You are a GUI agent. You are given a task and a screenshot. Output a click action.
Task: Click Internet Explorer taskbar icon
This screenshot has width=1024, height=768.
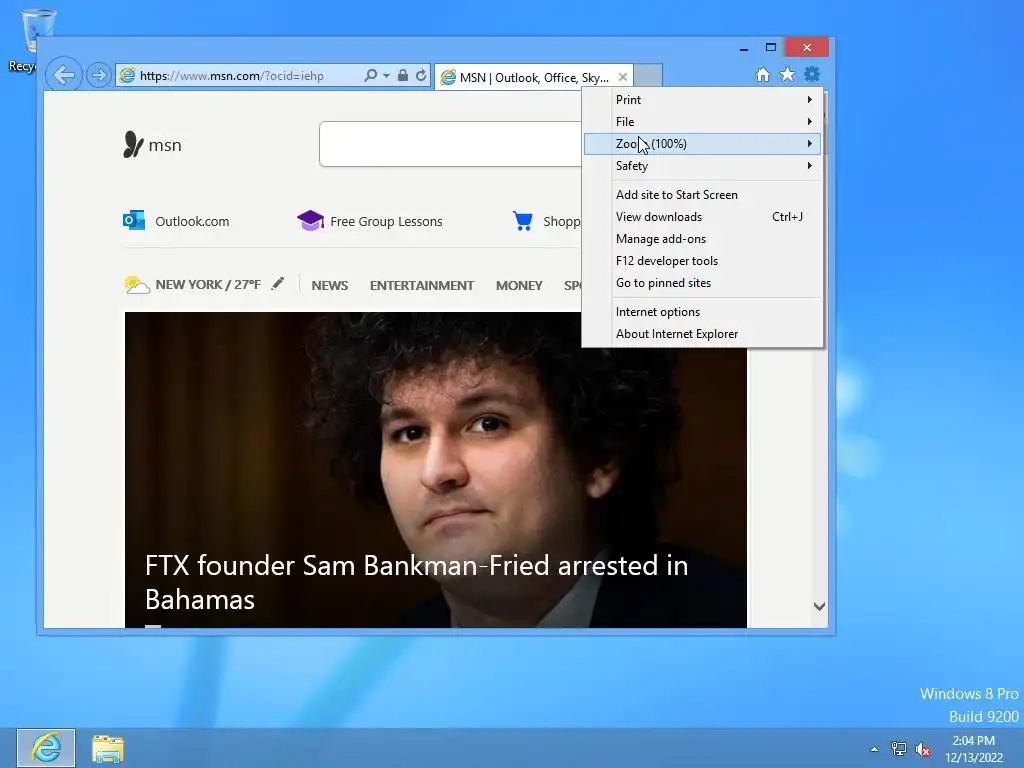46,748
